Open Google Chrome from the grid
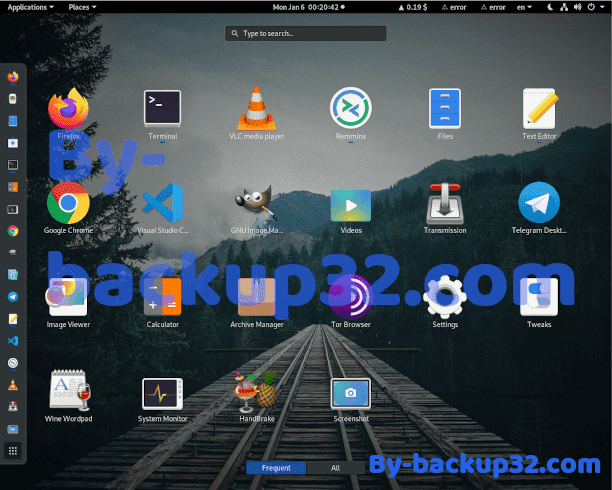The image size is (612, 490). coord(68,203)
